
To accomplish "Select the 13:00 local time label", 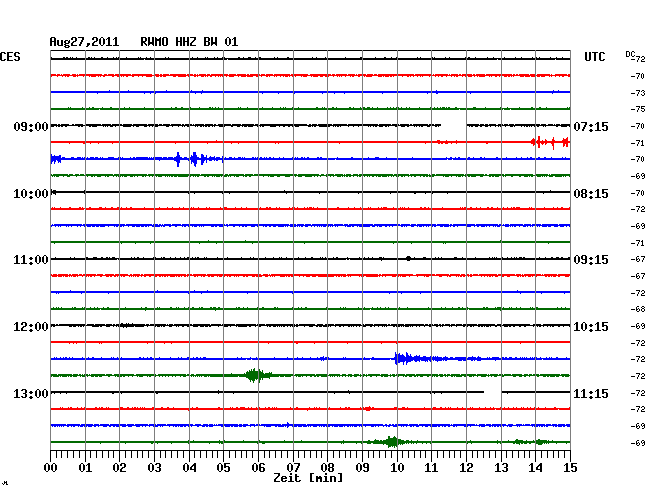I will (31, 393).
